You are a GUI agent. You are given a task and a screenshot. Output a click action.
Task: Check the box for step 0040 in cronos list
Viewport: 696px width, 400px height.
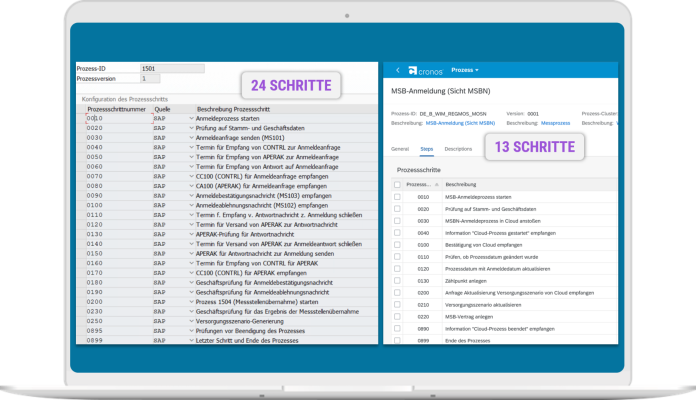click(x=397, y=233)
